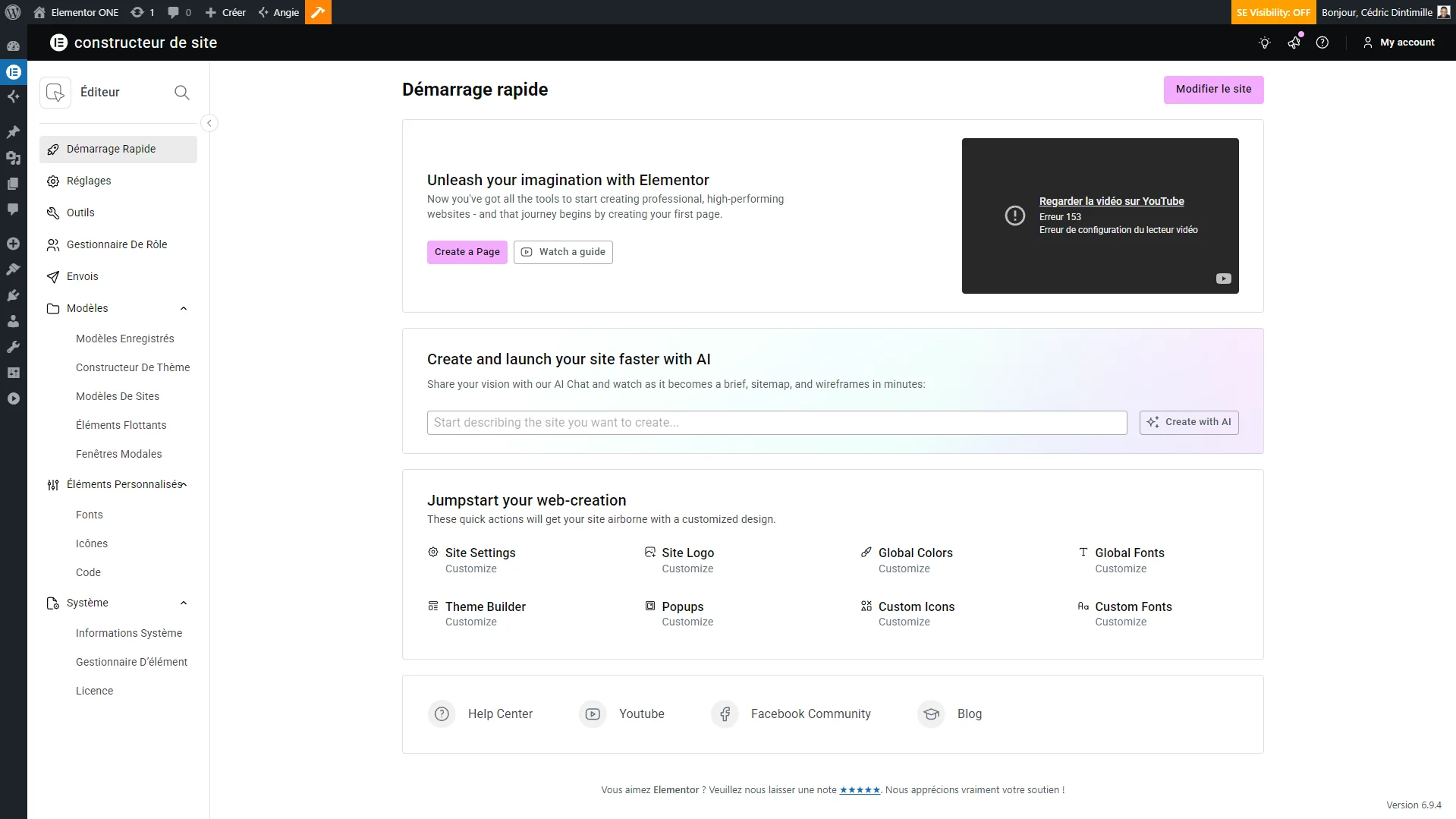Focus the AI site description input
The image size is (1456, 819).
pyautogui.click(x=777, y=423)
